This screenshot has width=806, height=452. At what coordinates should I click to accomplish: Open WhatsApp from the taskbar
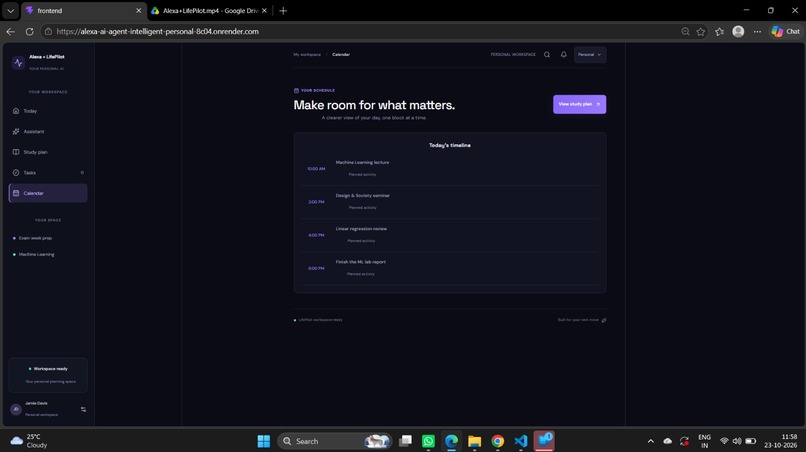tap(428, 441)
